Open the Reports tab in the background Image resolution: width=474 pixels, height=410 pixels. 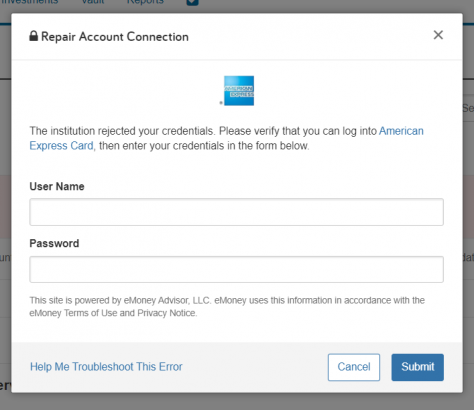point(145,2)
